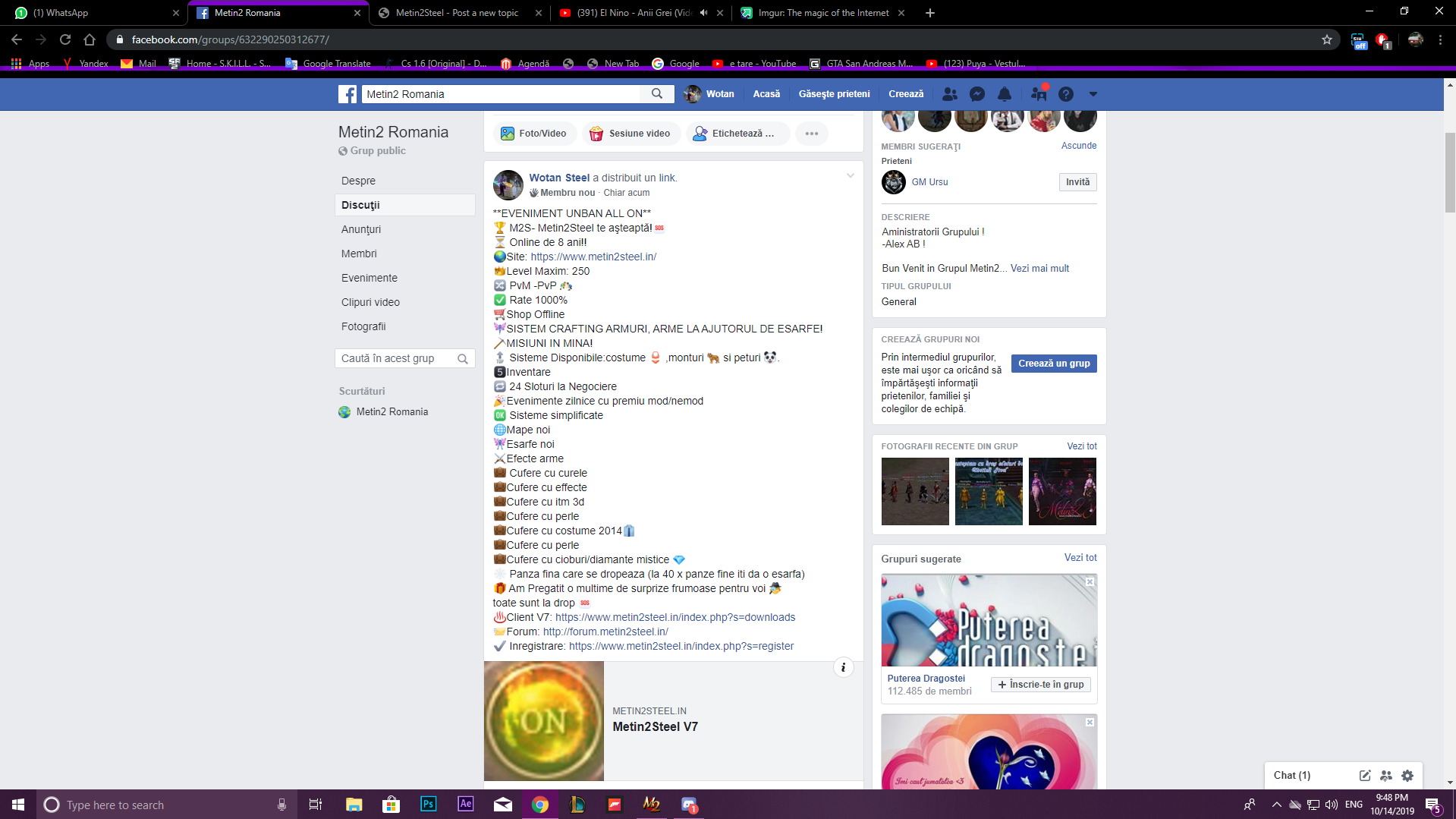1456x819 pixels.
Task: Reload the page with the refresh icon
Action: coord(65,39)
